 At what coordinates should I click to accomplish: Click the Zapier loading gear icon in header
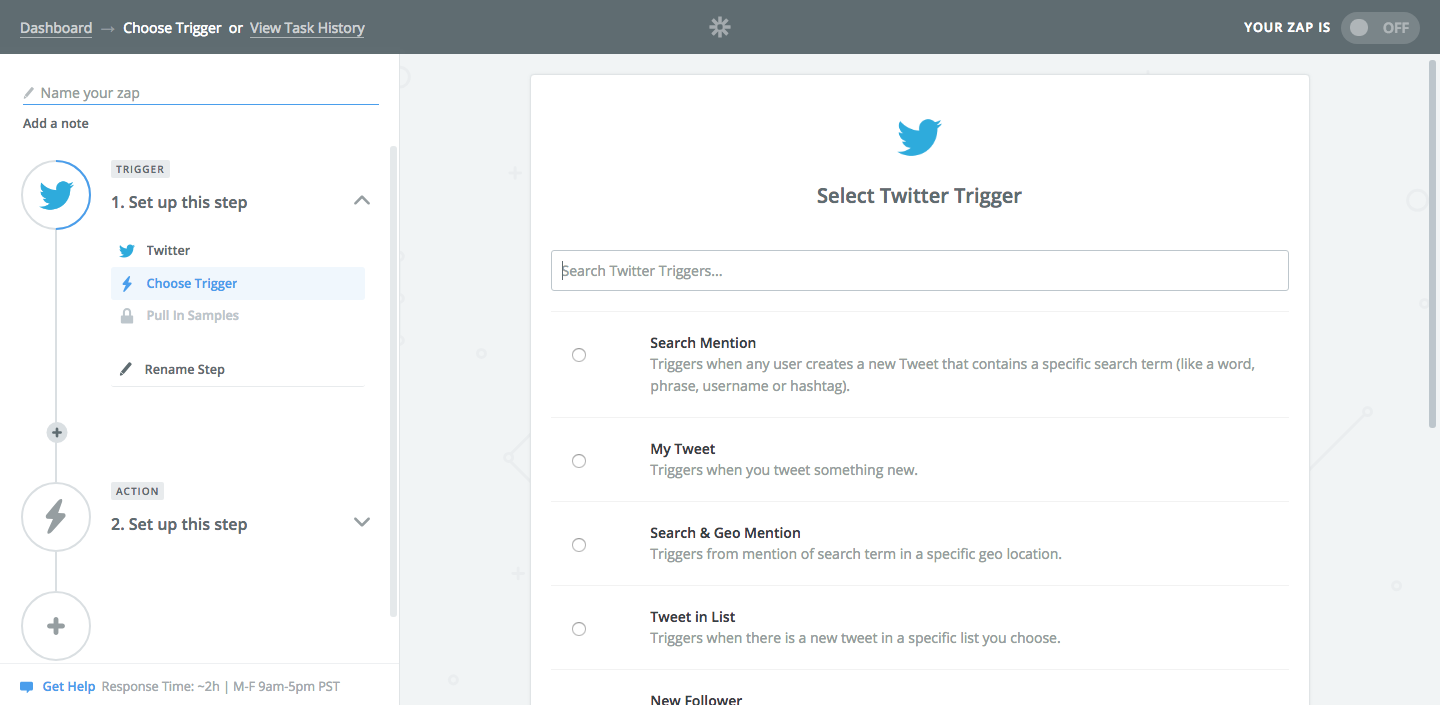[720, 27]
